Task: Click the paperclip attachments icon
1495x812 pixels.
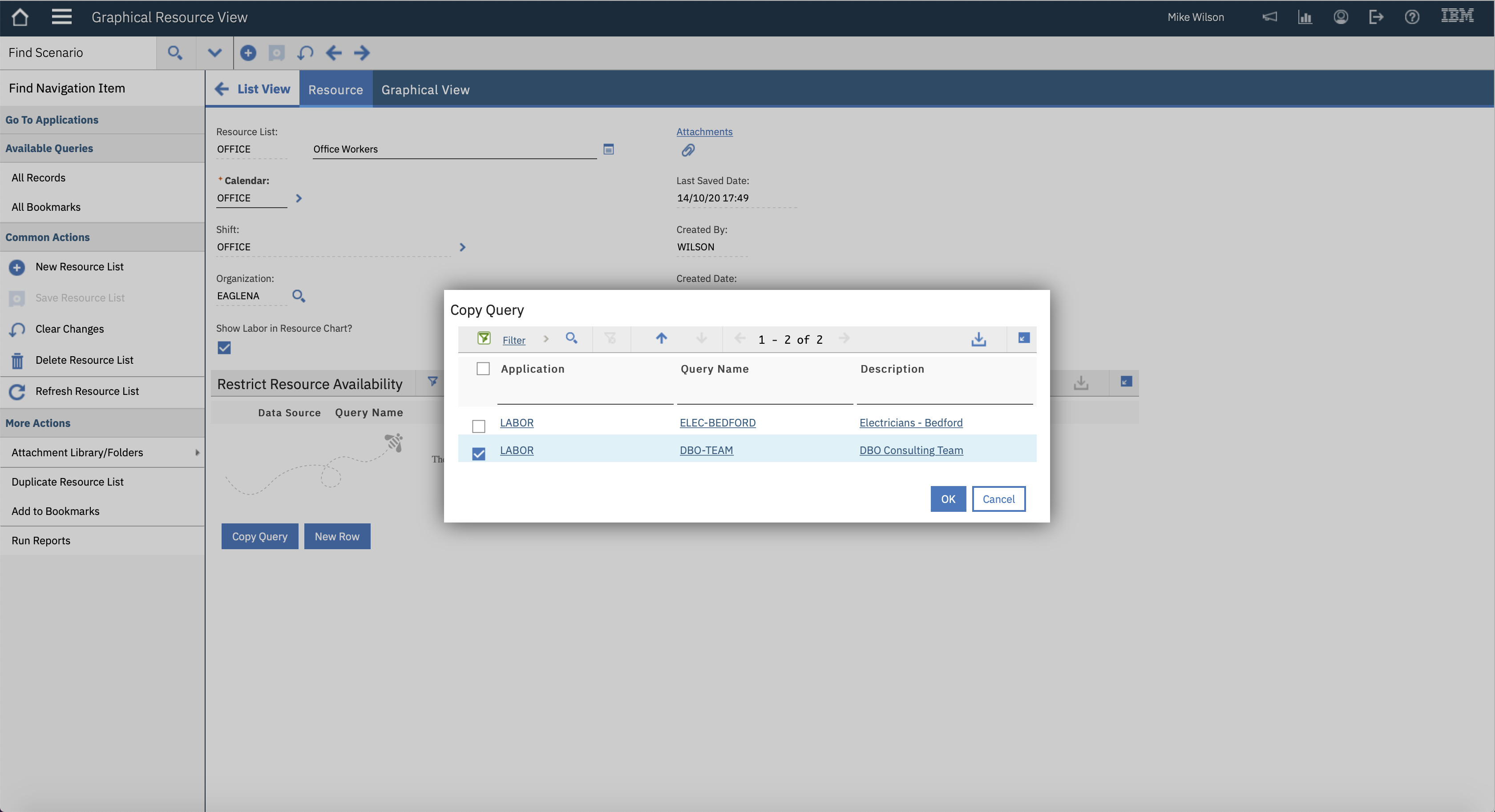Action: pyautogui.click(x=688, y=151)
